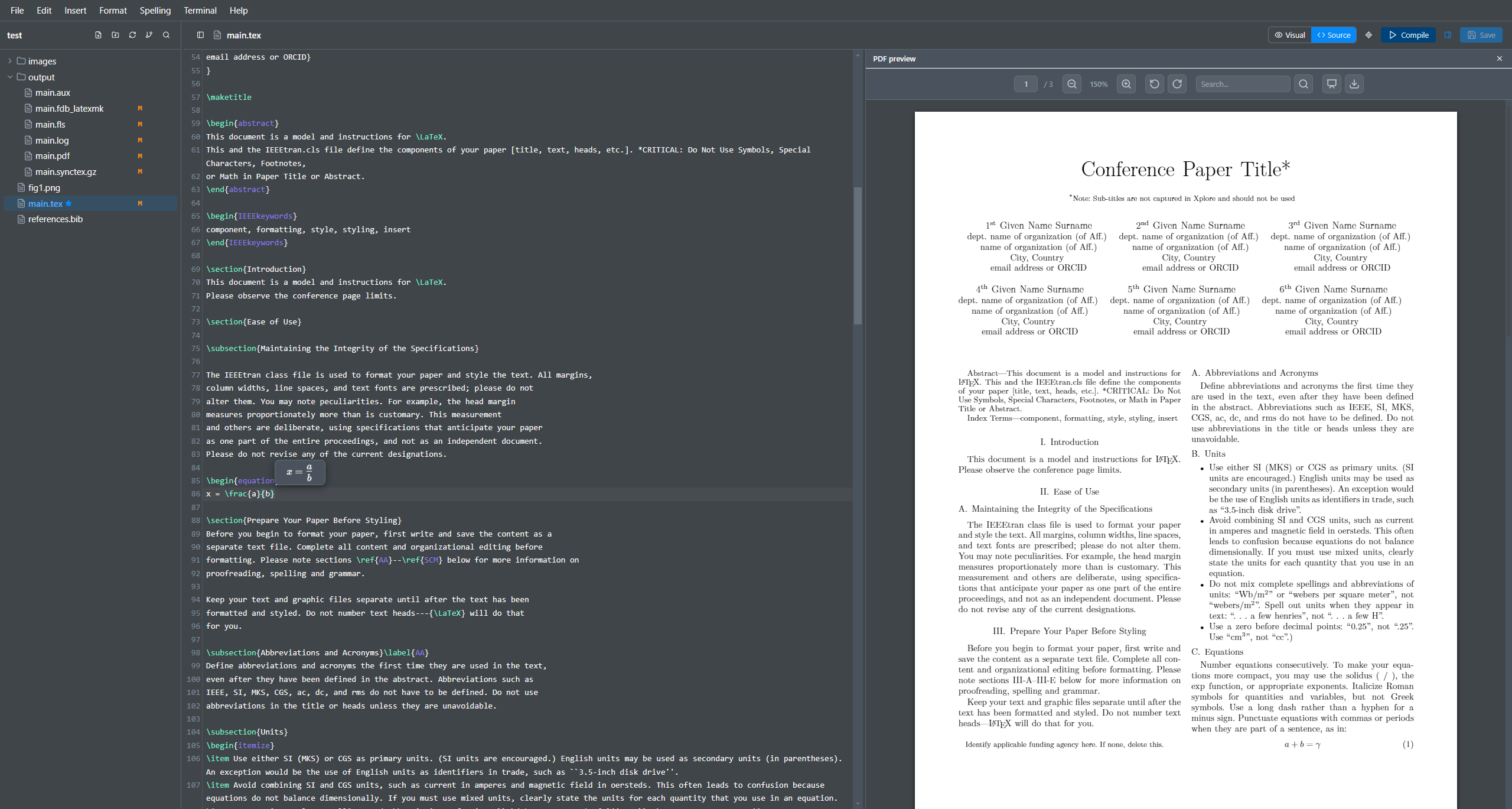Open the File menu
1512x809 pixels.
pos(17,10)
